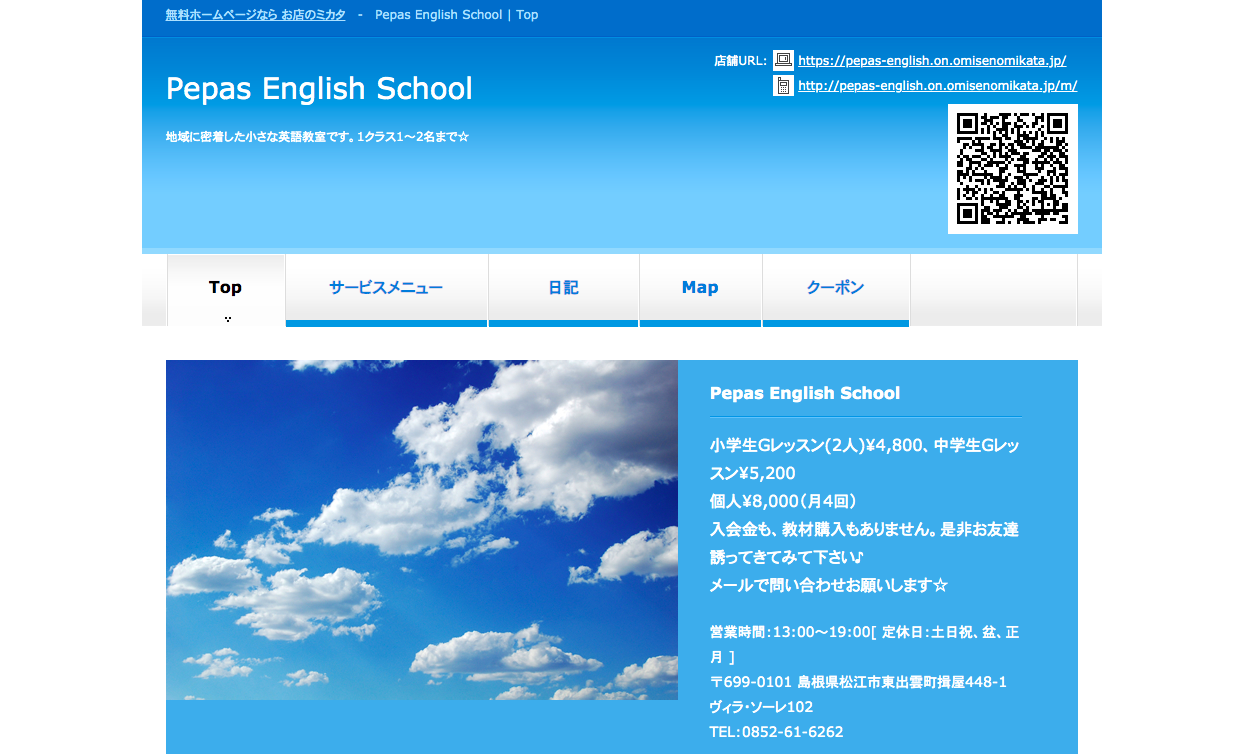Switch to the Map tab
Viewport: 1244px width, 754px height.
pyautogui.click(x=700, y=290)
